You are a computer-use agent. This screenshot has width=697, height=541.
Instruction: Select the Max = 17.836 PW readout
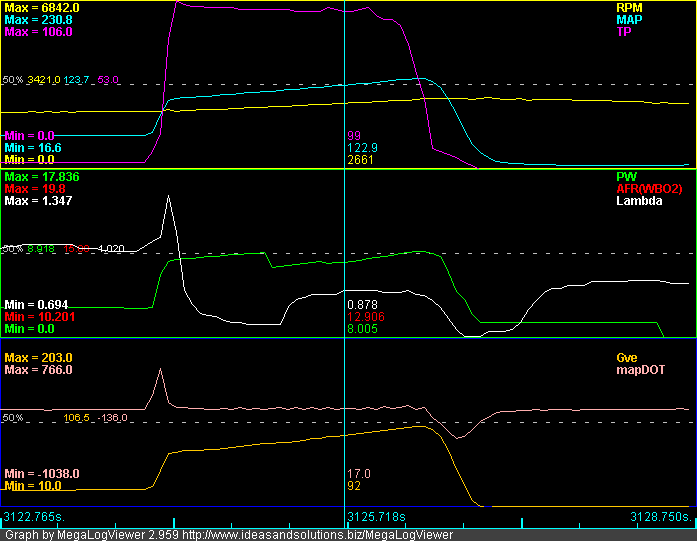pyautogui.click(x=42, y=176)
